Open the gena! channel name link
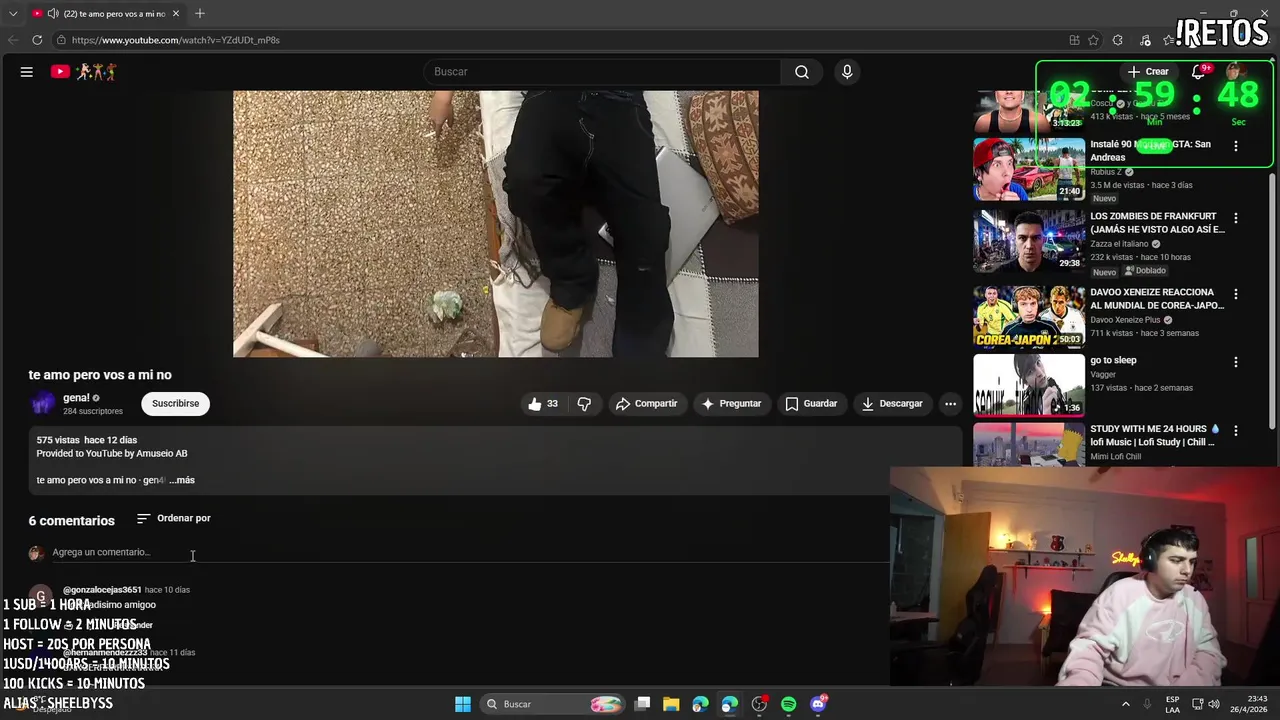The image size is (1280, 720). click(76, 398)
